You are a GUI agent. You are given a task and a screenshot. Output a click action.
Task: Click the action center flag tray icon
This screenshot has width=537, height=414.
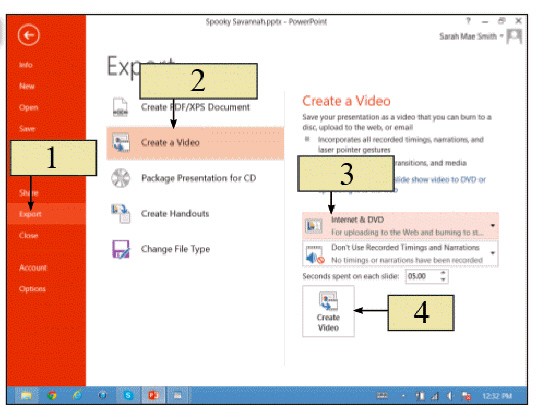tap(466, 396)
